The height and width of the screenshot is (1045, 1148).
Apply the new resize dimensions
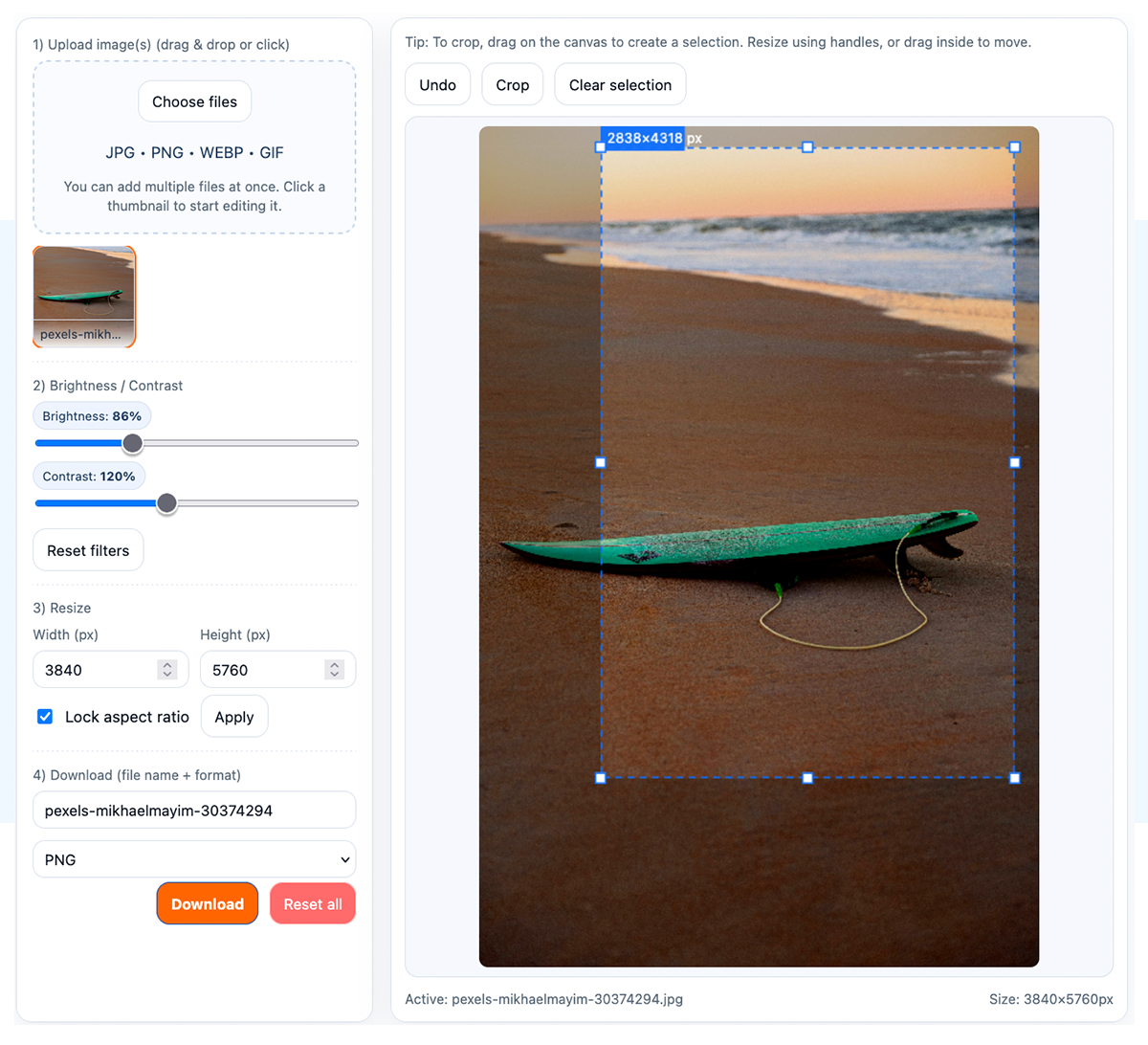coord(234,716)
